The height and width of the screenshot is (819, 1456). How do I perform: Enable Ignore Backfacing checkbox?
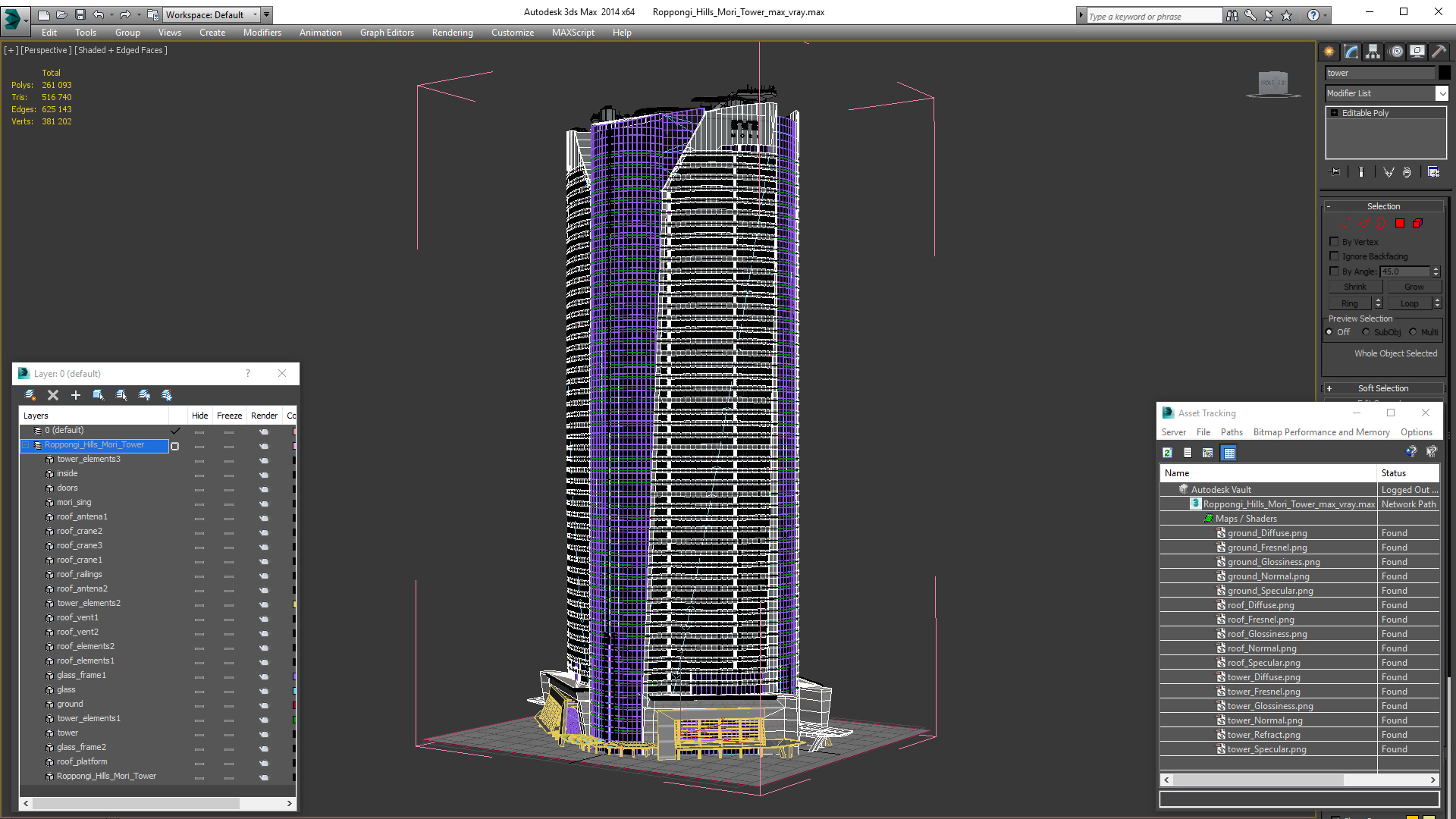coord(1335,256)
